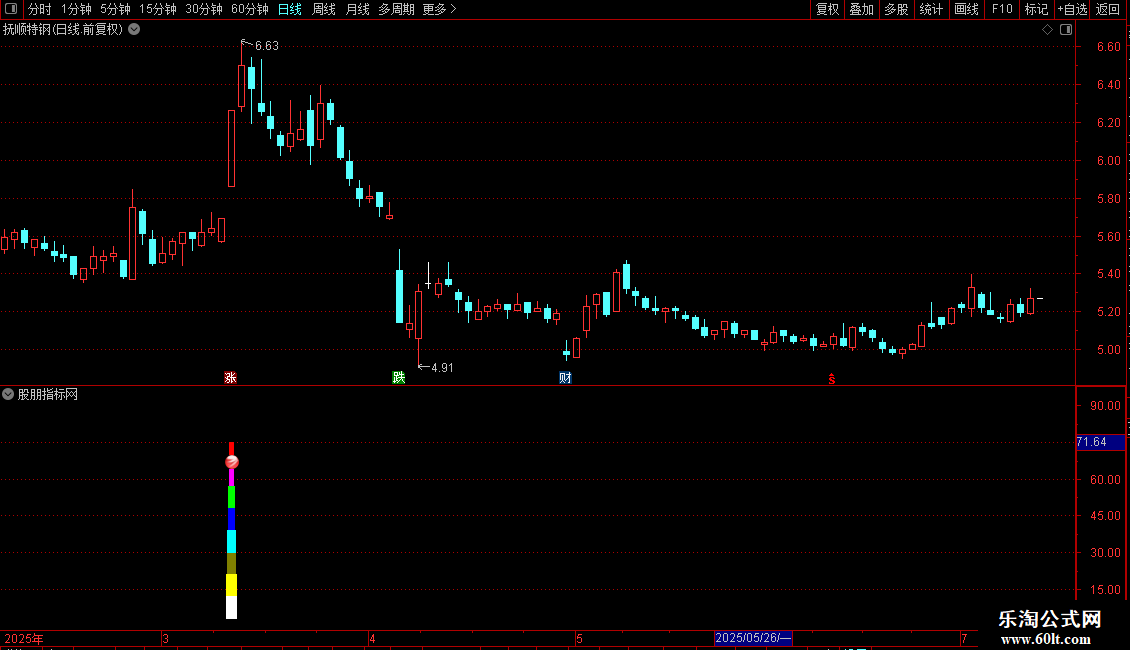Click month 5 on time axis
Image resolution: width=1130 pixels, height=650 pixels.
(x=579, y=638)
